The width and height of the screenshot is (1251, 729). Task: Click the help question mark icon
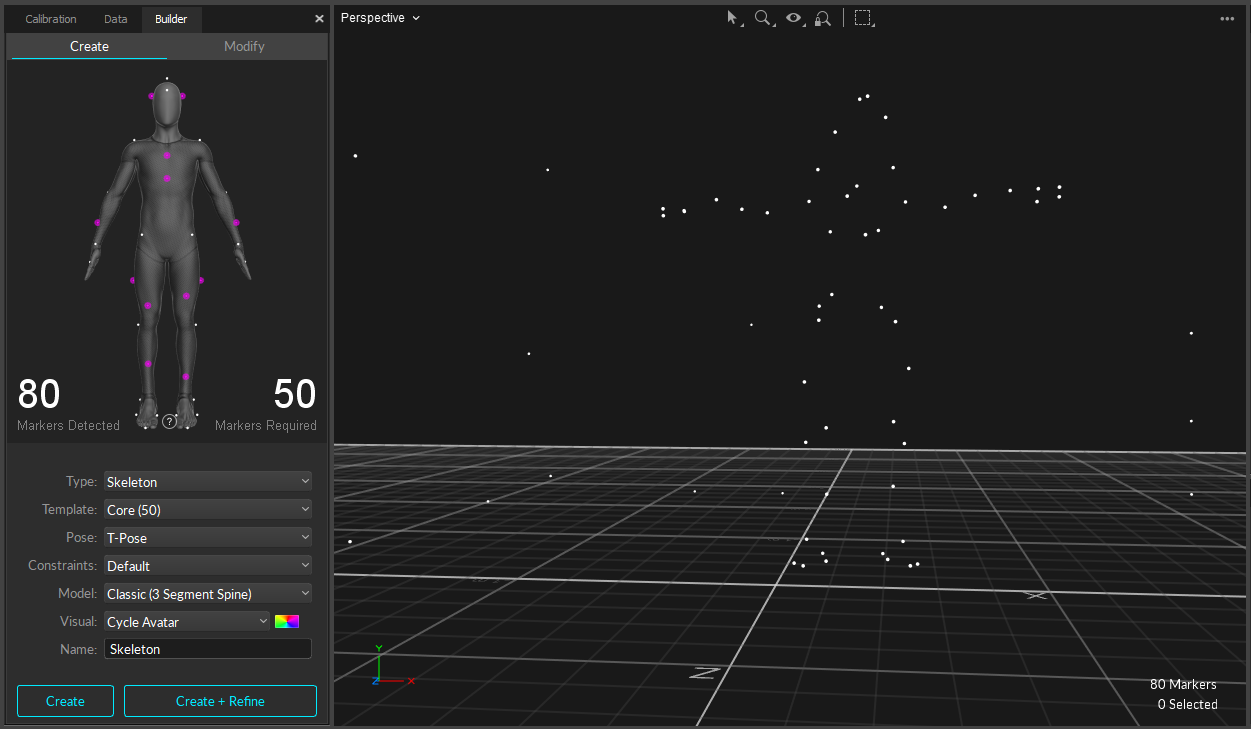coord(169,422)
